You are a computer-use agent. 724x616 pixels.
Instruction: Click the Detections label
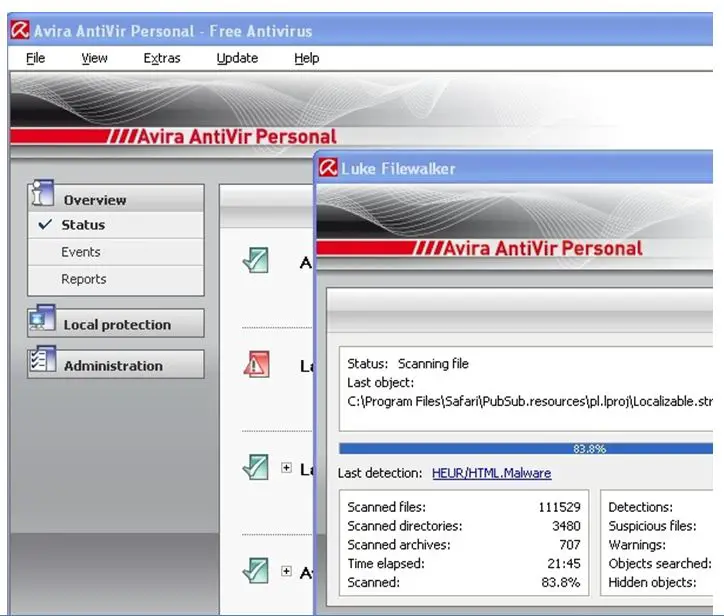click(x=640, y=507)
